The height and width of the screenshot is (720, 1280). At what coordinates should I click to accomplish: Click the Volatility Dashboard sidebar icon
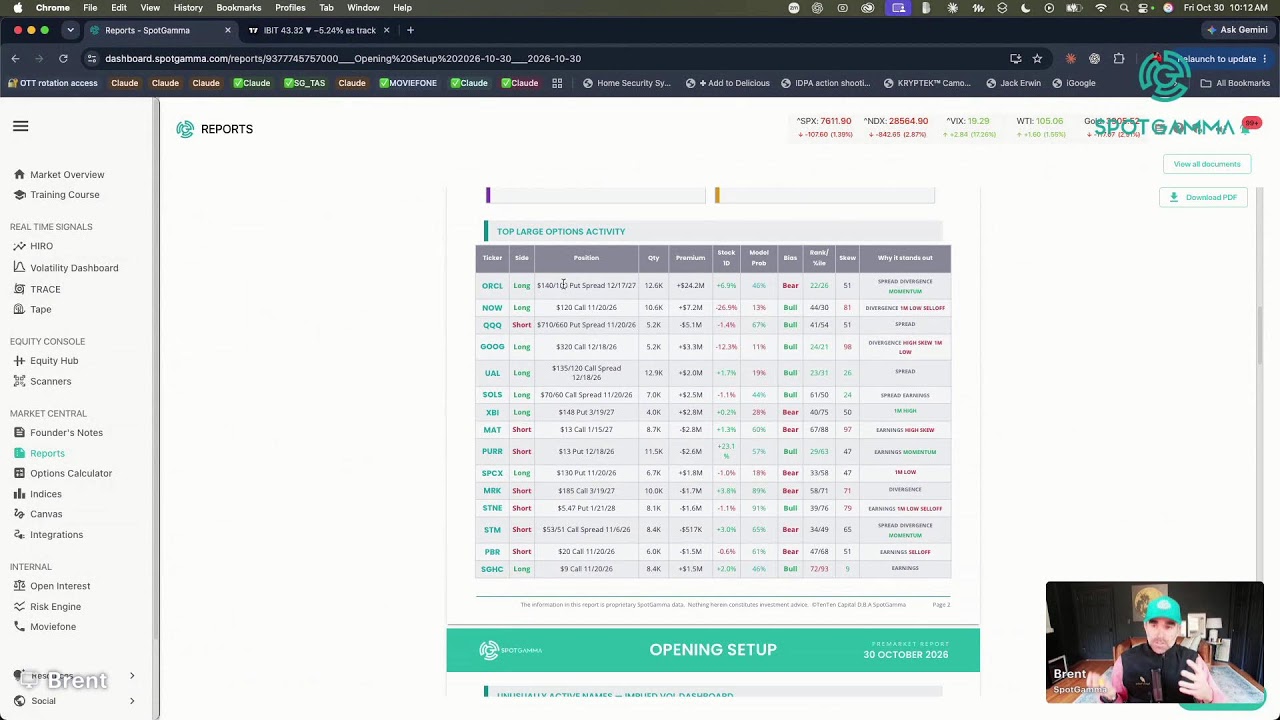tap(19, 268)
